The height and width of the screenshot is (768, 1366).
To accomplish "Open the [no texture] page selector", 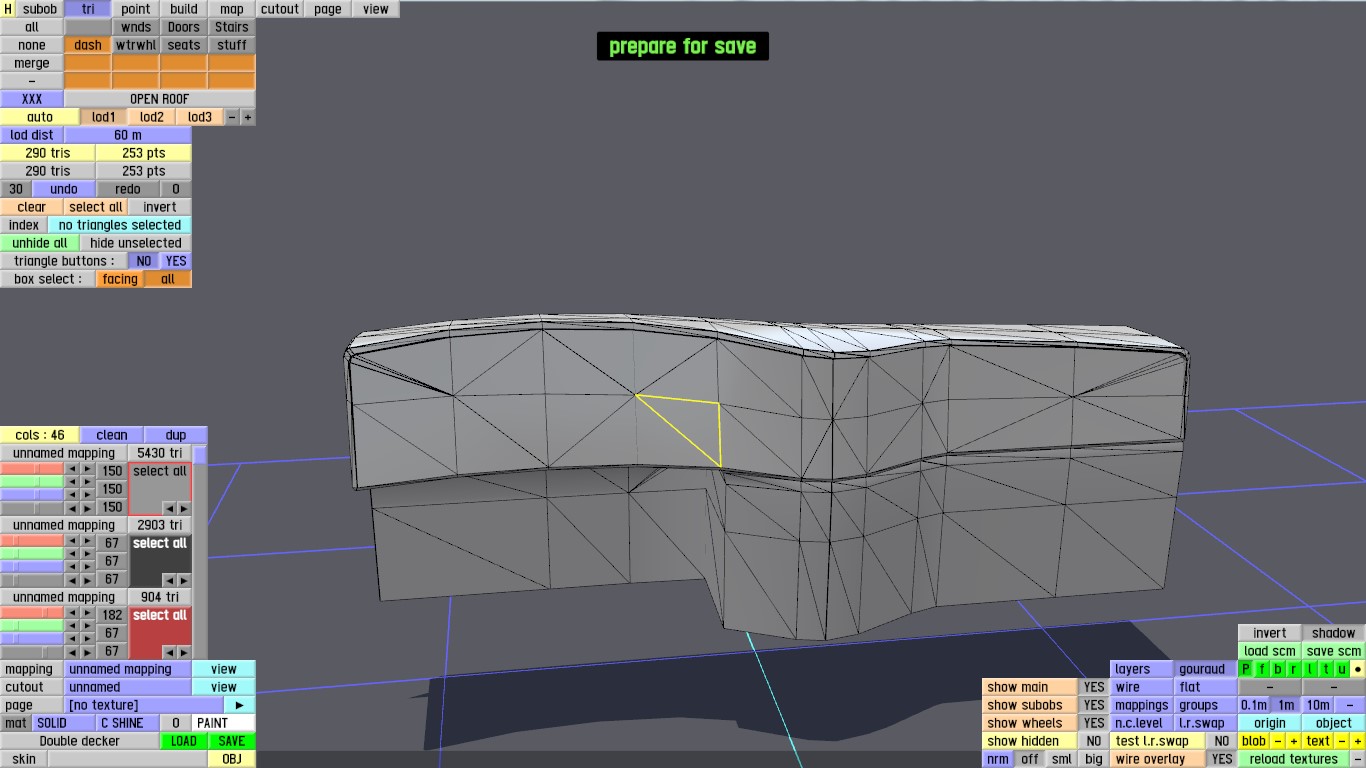I will pos(144,705).
